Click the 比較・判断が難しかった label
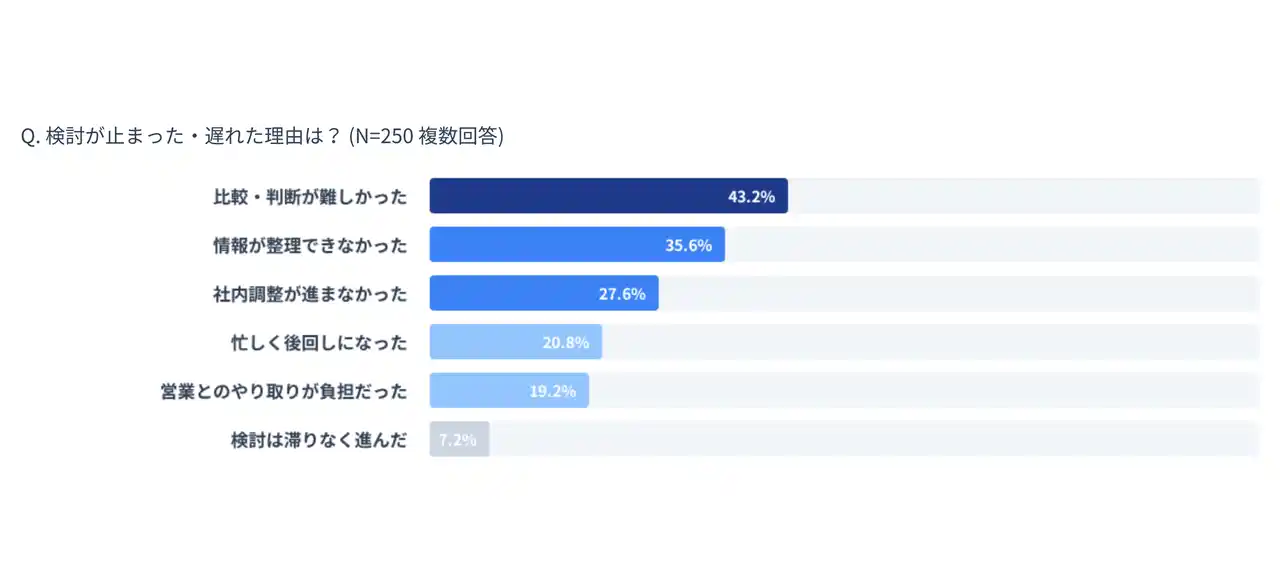This screenshot has height=561, width=1280. (x=310, y=197)
